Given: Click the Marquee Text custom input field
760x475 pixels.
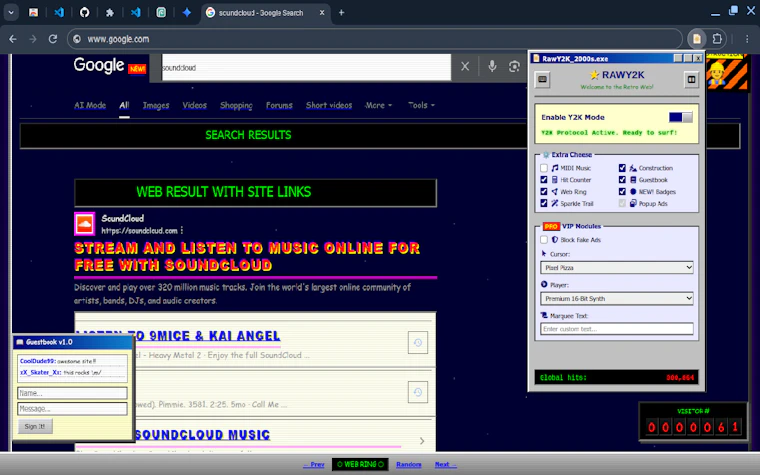Looking at the screenshot, I should [x=617, y=329].
